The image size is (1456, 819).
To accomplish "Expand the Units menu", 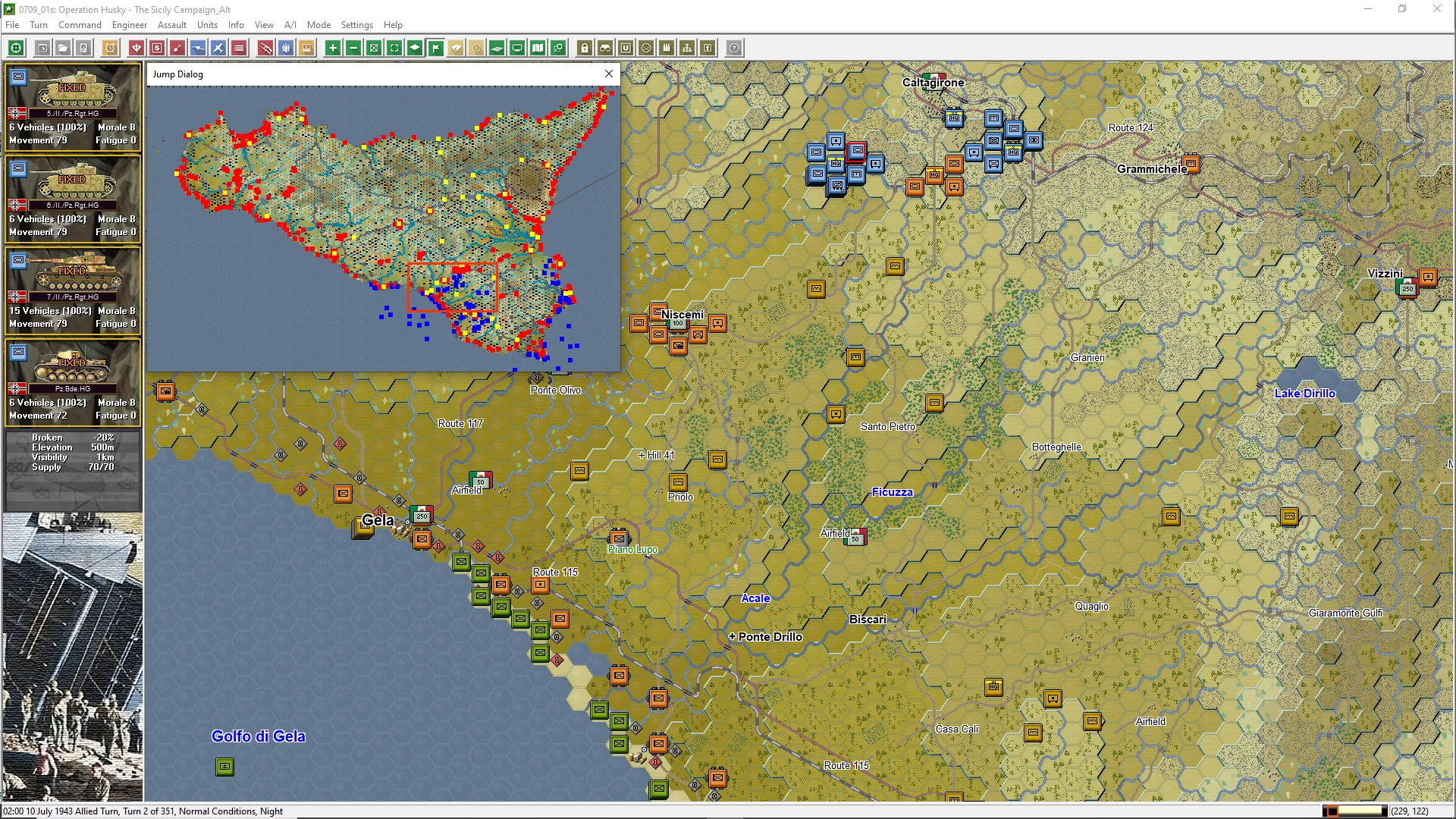I will (207, 24).
